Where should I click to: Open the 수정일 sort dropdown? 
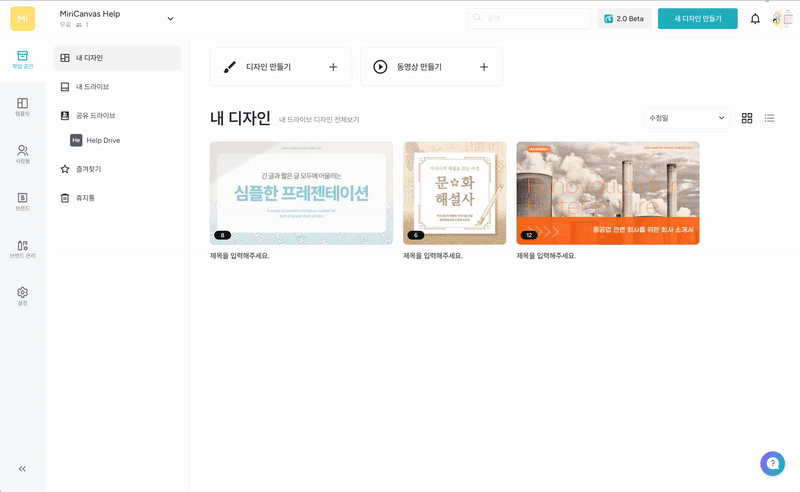pyautogui.click(x=687, y=118)
